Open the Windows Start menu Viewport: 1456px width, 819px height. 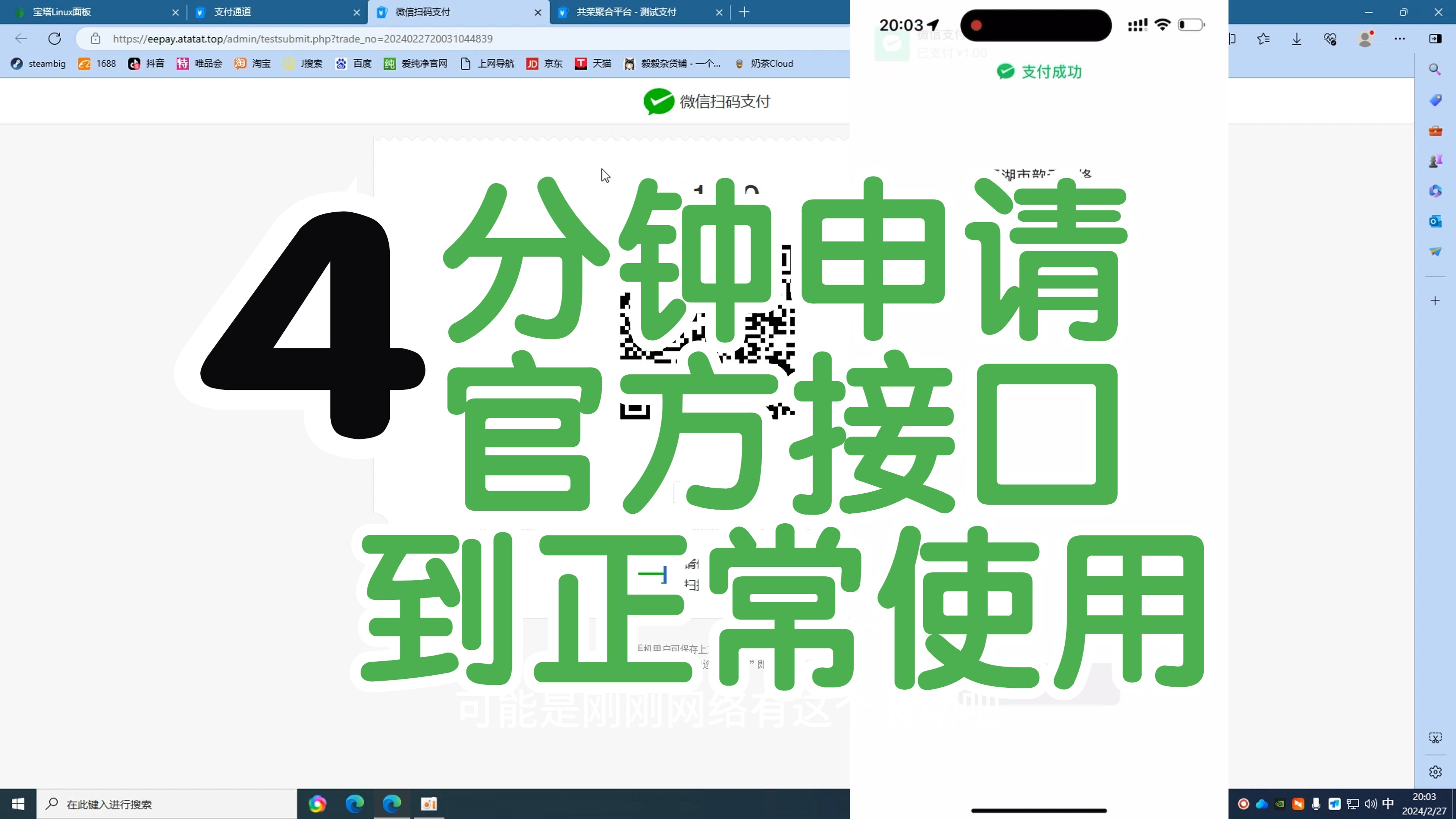pyautogui.click(x=18, y=804)
